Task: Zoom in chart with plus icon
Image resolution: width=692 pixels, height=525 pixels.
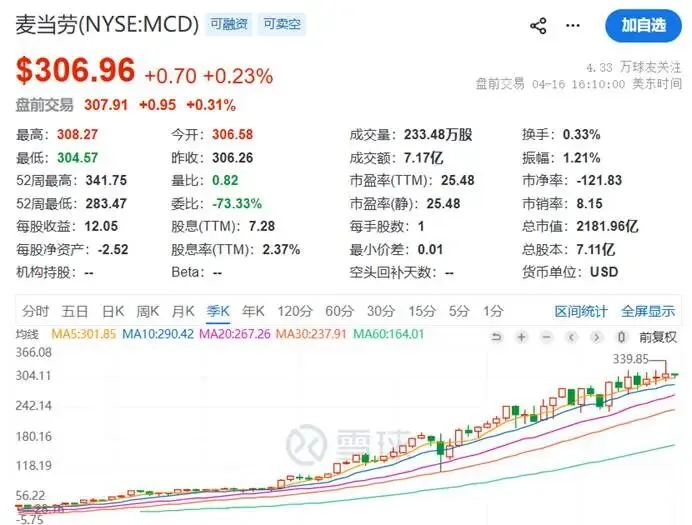Action: click(x=522, y=338)
